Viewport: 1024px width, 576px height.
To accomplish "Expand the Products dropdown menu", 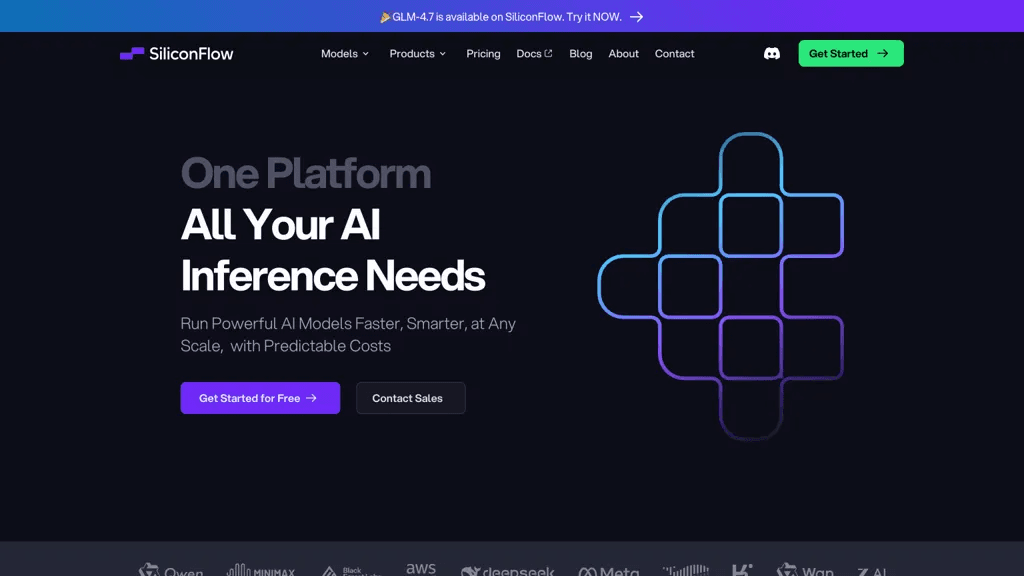I will click(x=418, y=54).
